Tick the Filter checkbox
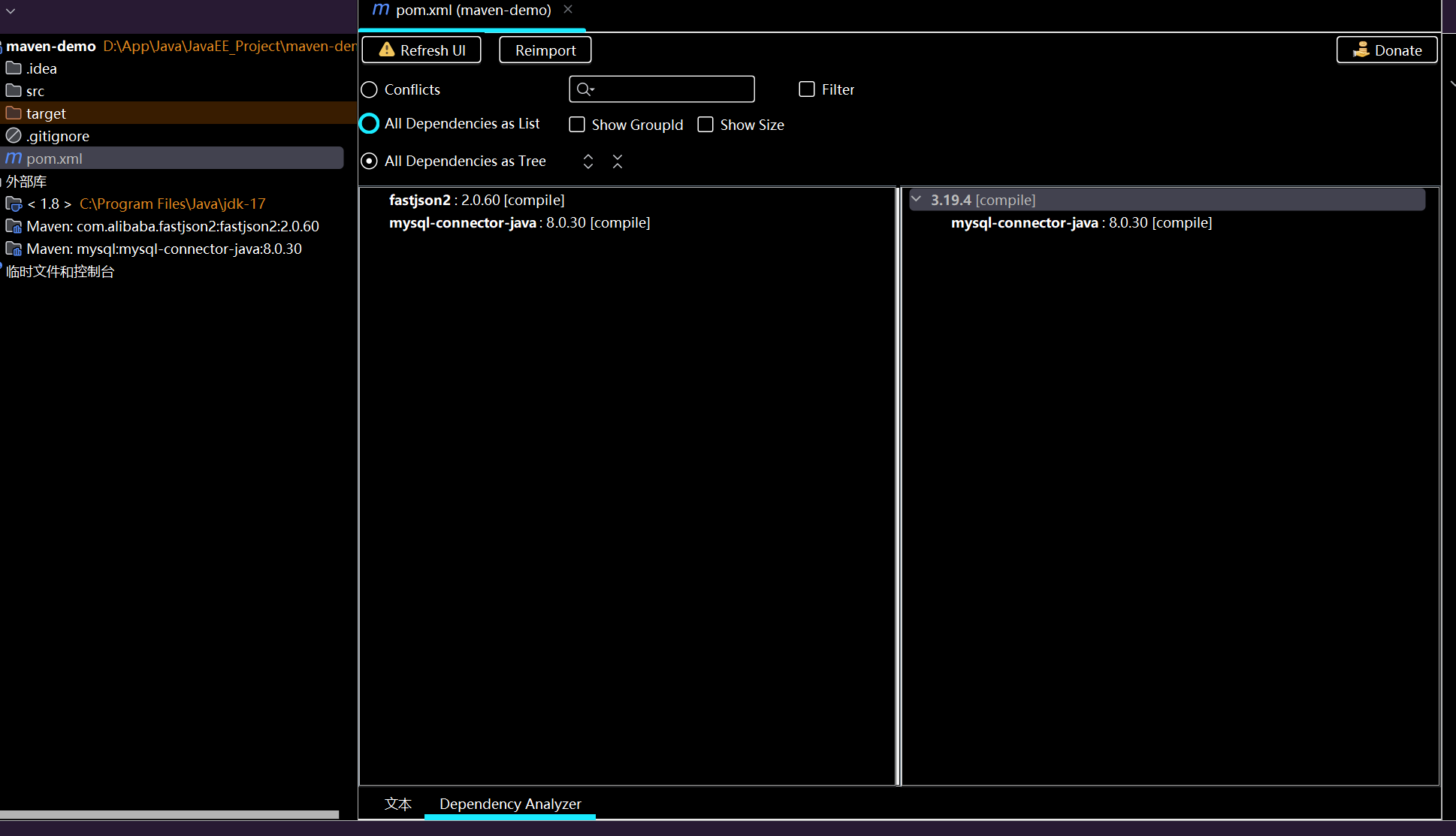Image resolution: width=1456 pixels, height=836 pixels. coord(807,89)
